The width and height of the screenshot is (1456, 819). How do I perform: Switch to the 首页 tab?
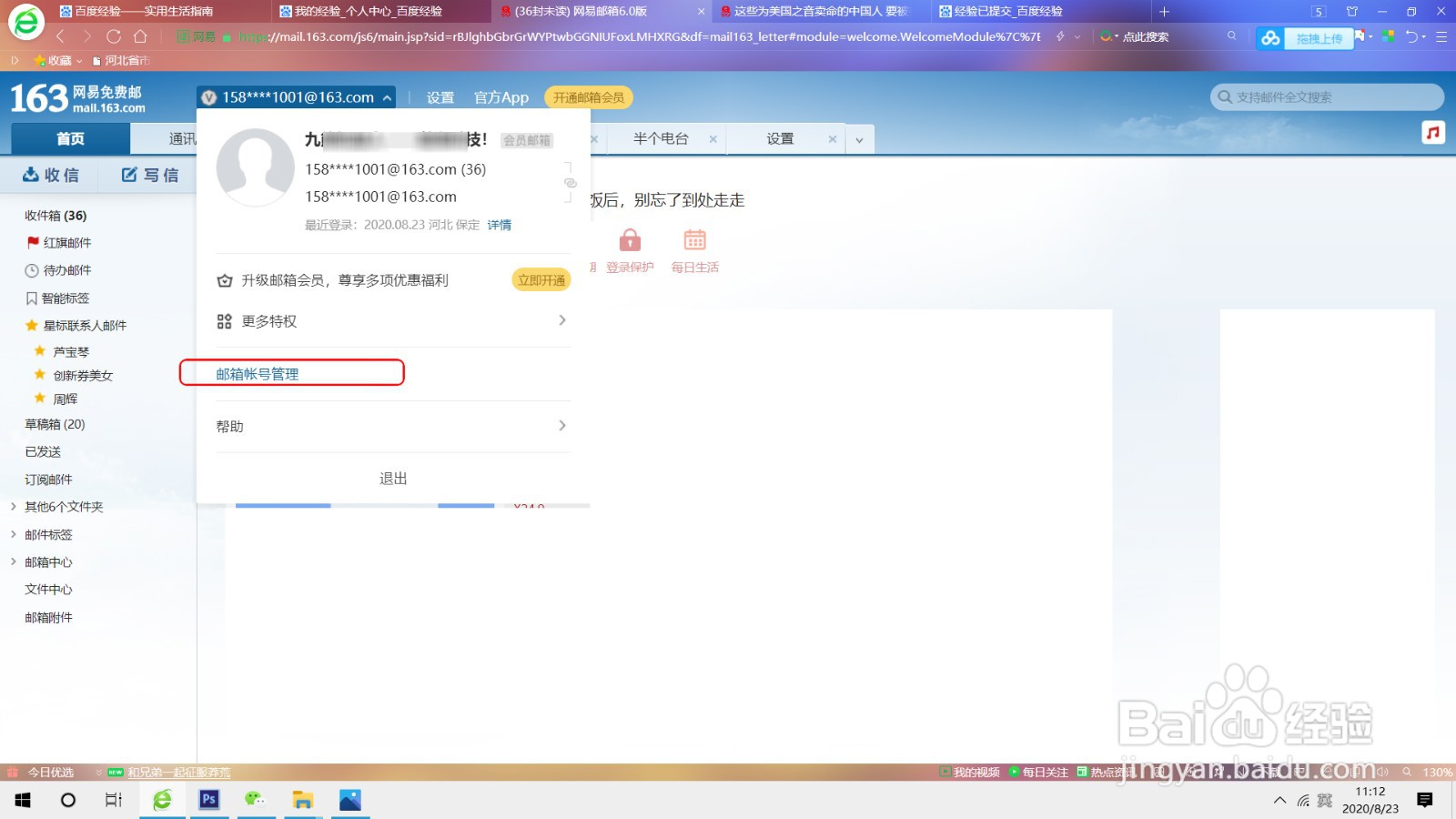tap(70, 139)
